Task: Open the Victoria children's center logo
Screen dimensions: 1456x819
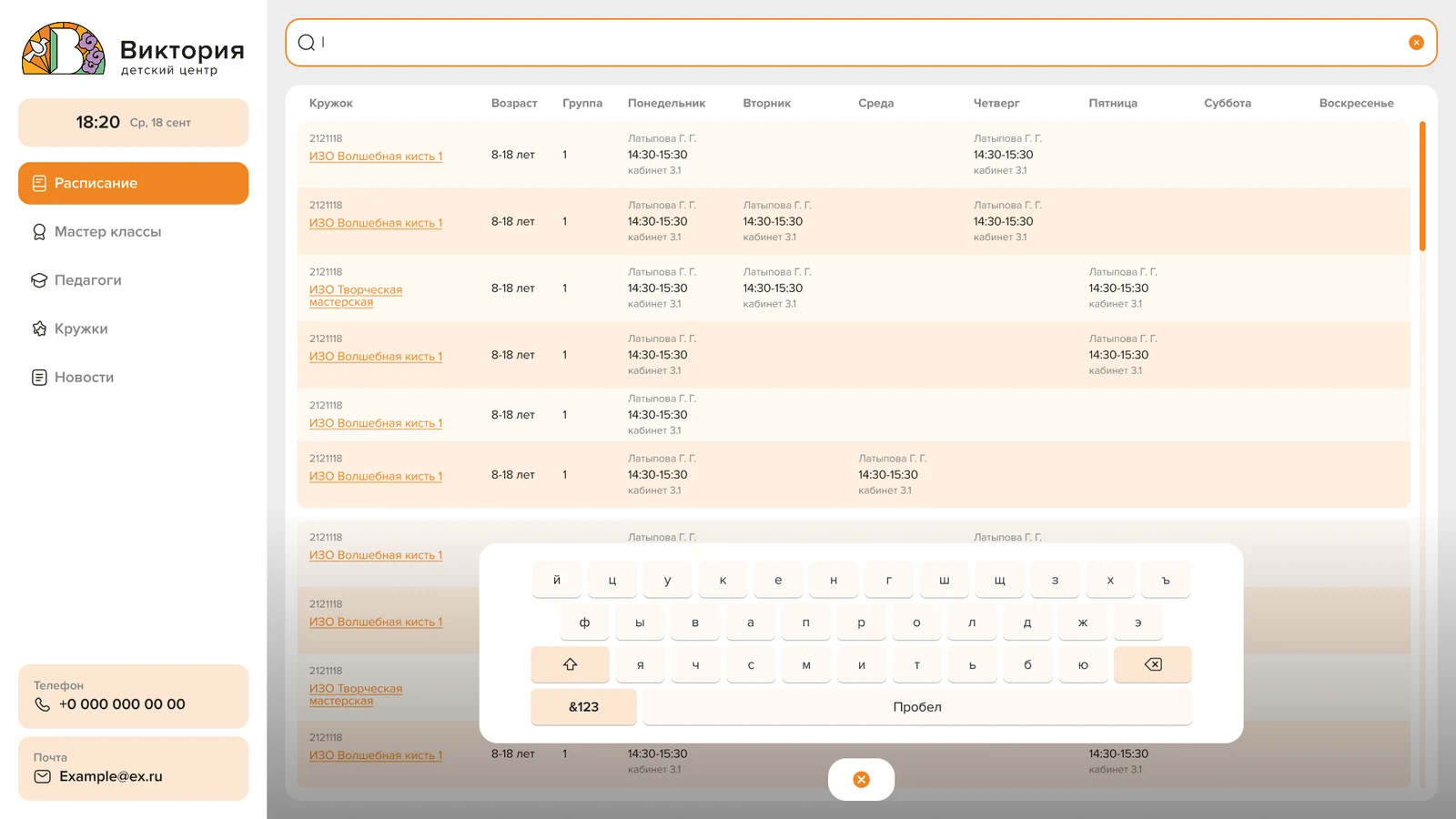Action: point(133,49)
